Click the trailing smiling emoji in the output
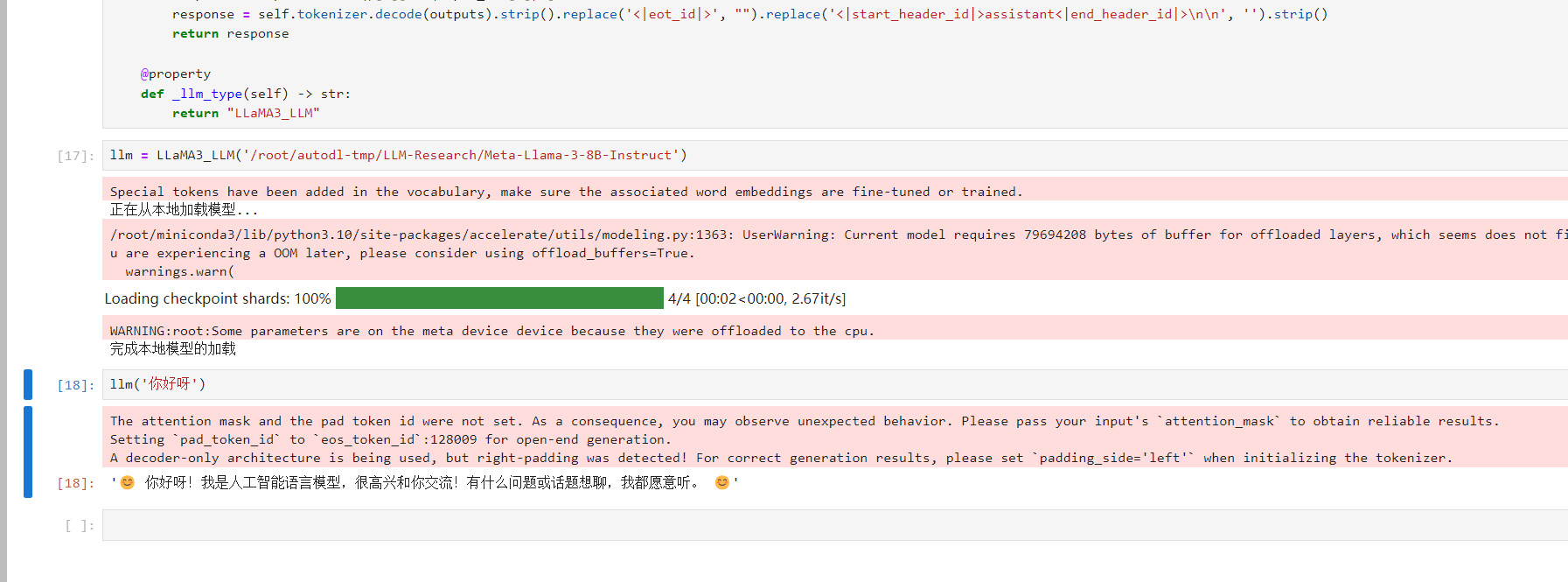This screenshot has width=1568, height=582. (x=721, y=482)
